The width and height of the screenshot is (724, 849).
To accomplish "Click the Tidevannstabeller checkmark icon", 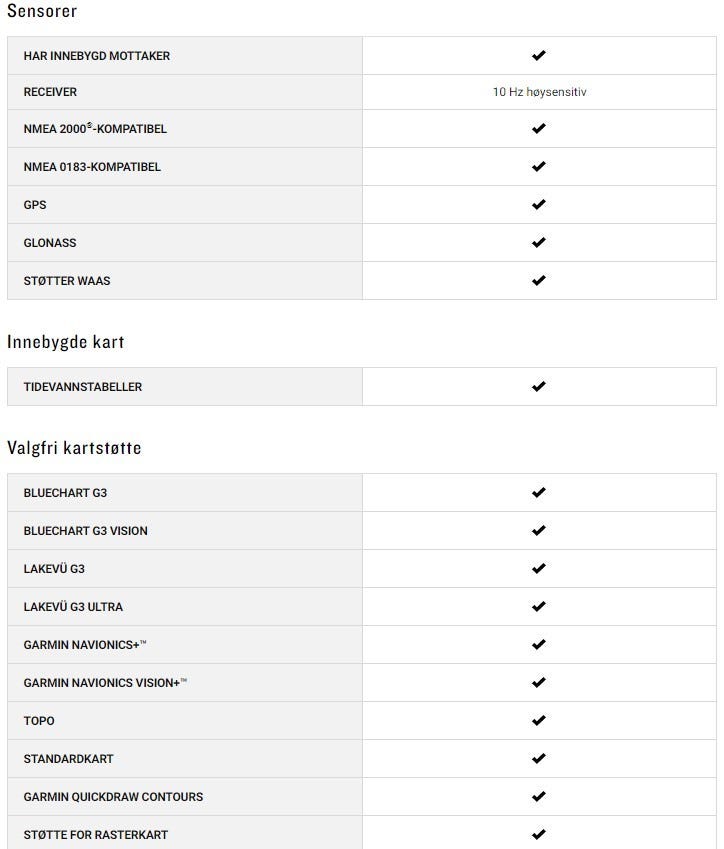I will coord(539,387).
